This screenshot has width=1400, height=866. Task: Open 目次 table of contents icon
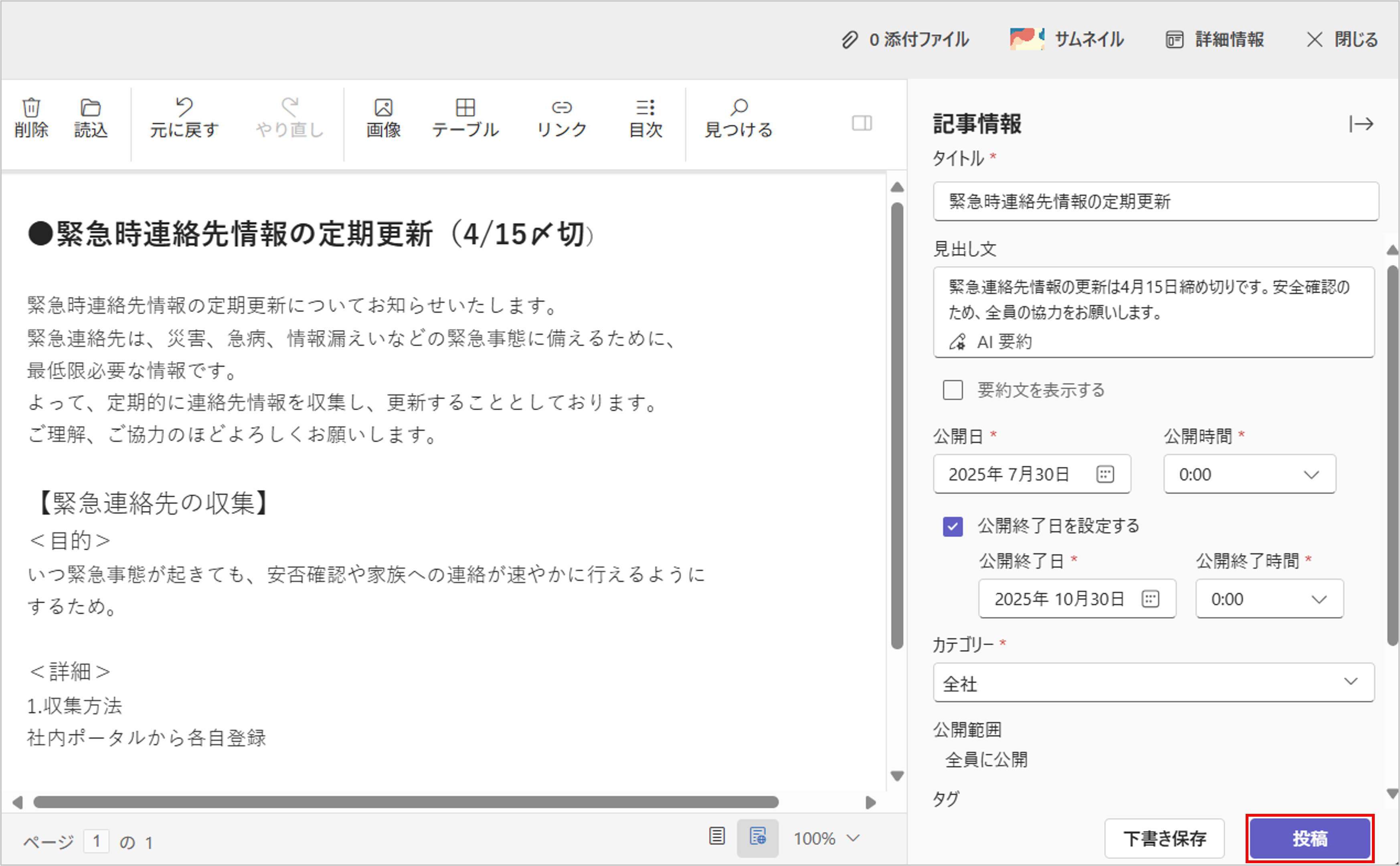(x=645, y=107)
